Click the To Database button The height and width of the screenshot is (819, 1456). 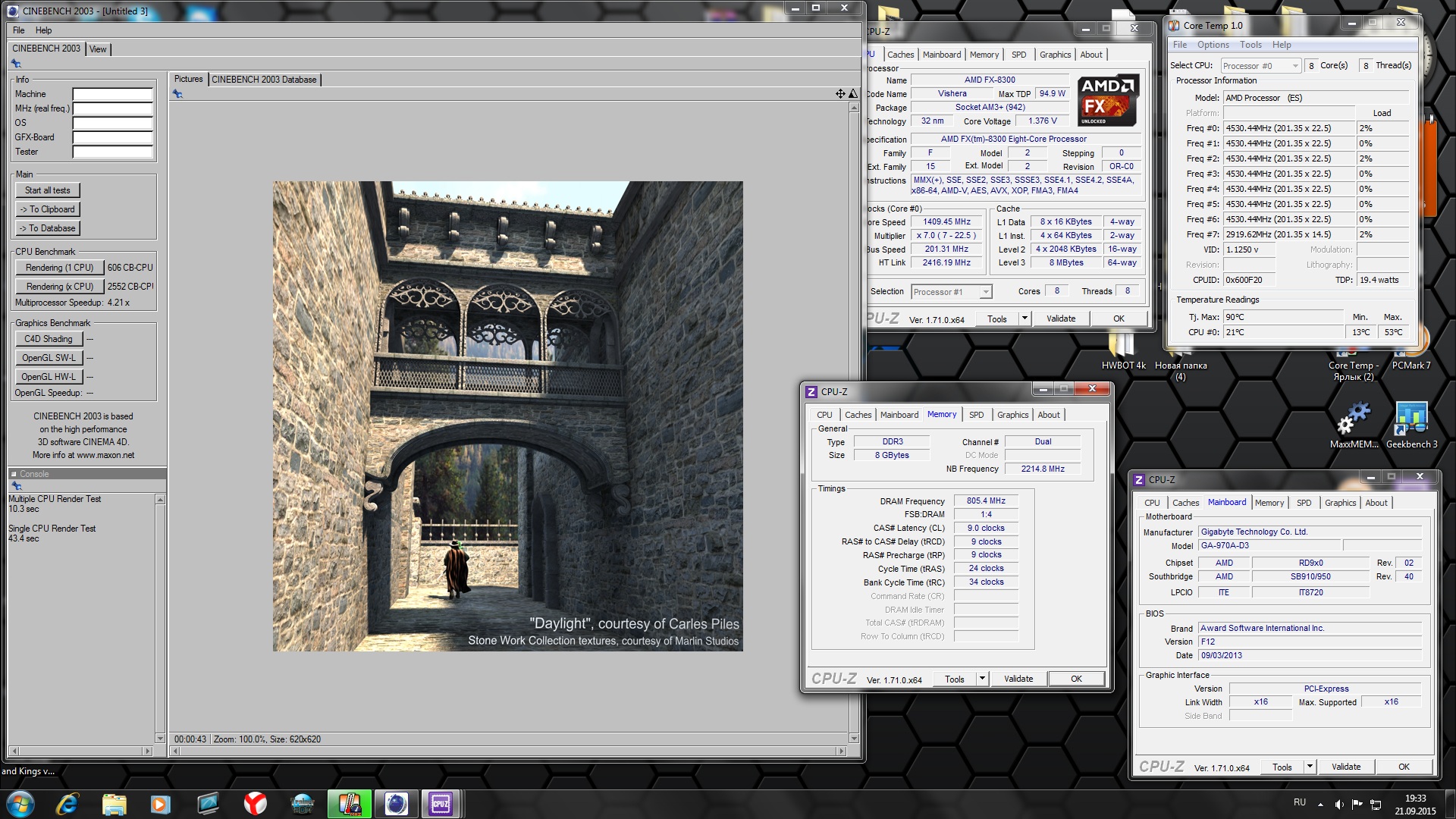[48, 228]
